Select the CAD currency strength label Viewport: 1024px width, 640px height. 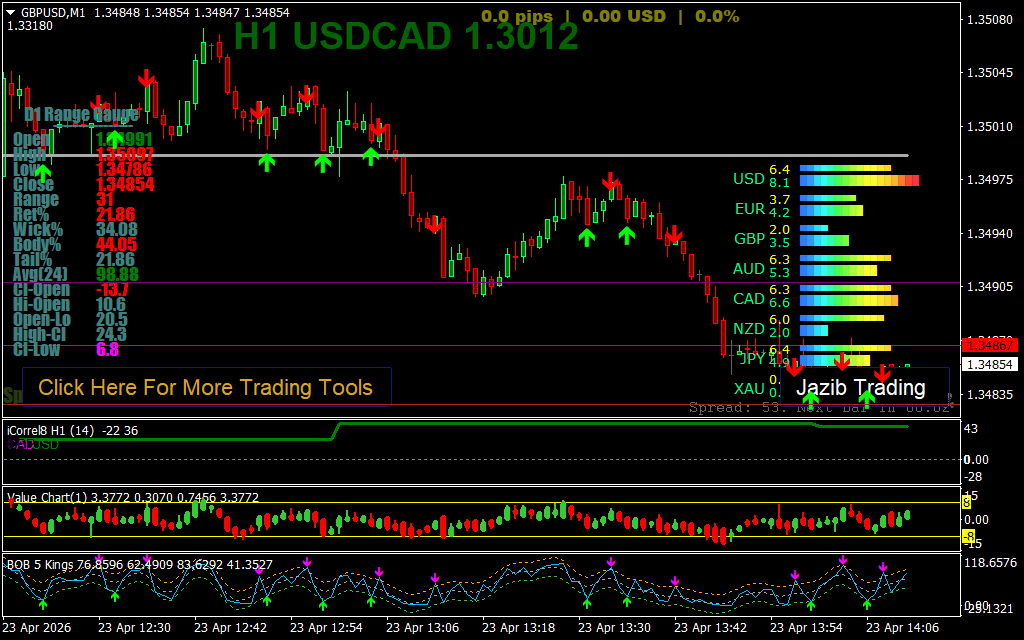tap(749, 299)
